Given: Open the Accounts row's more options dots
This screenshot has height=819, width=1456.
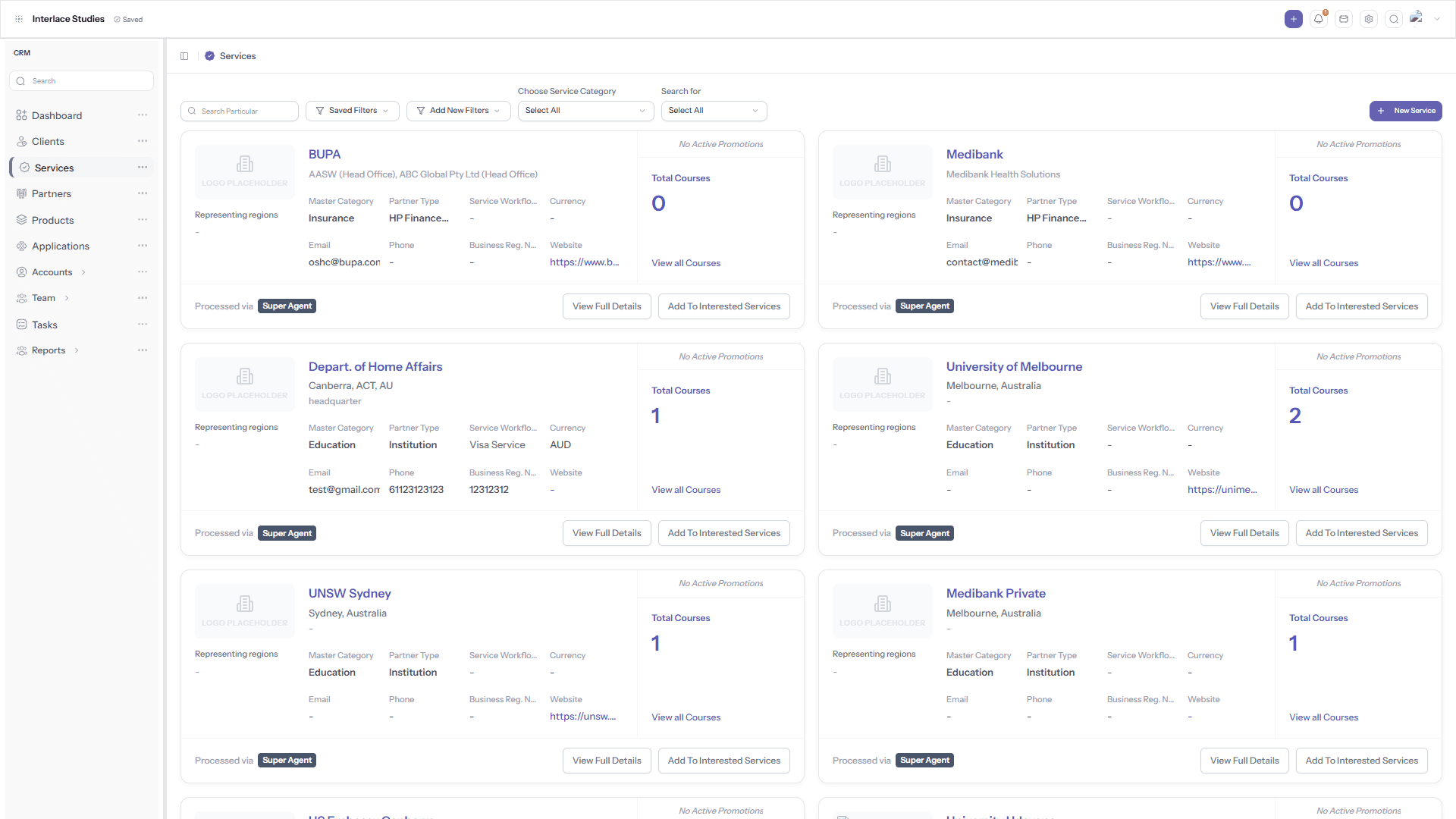Looking at the screenshot, I should (x=143, y=272).
